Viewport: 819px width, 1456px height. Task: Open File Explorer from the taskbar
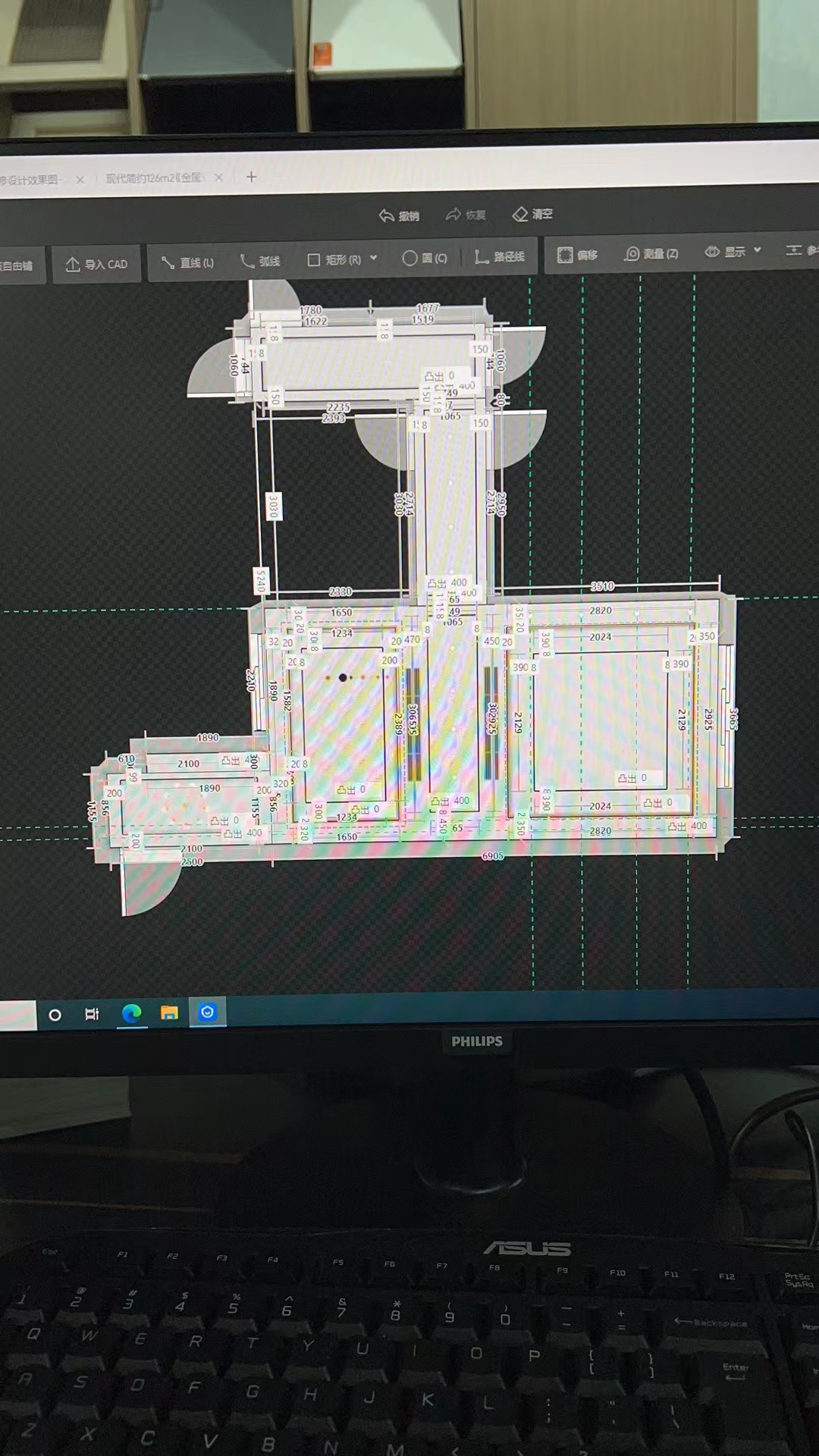click(x=169, y=1013)
